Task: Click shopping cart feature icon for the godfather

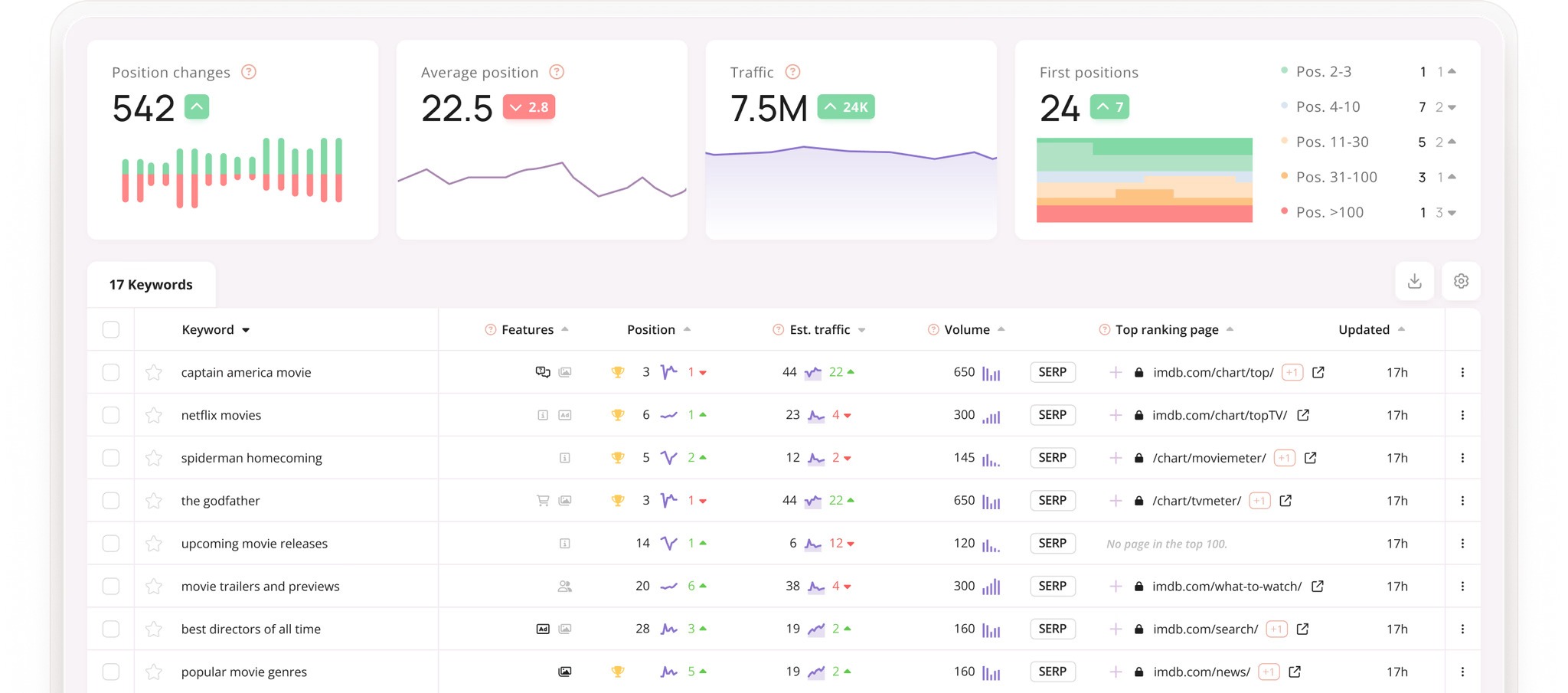Action: 543,501
